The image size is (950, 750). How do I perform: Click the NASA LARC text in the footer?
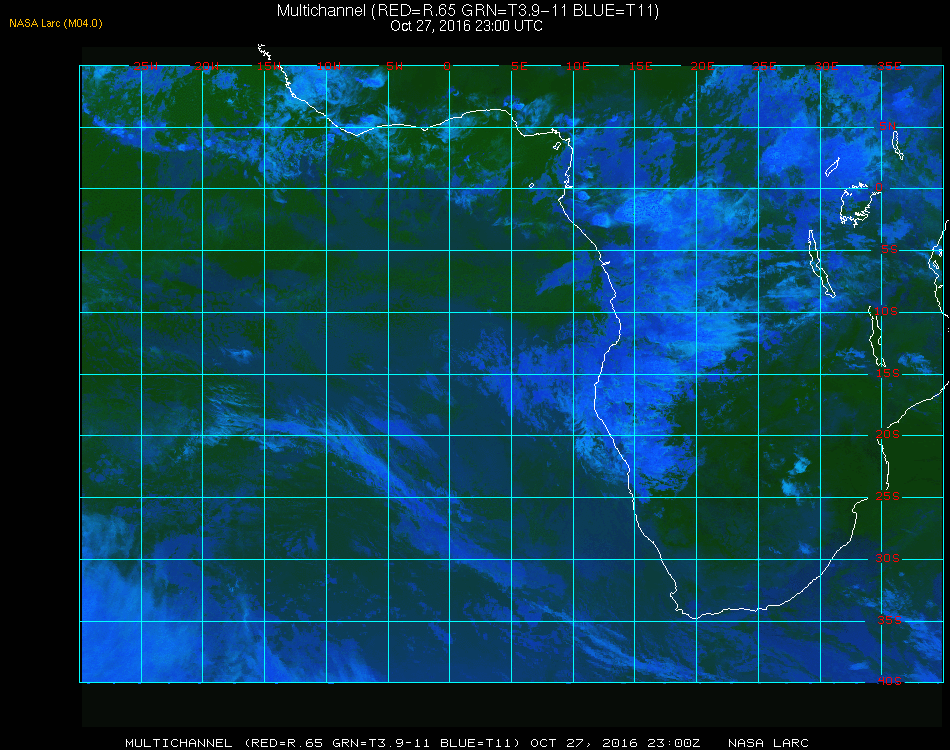[768, 743]
